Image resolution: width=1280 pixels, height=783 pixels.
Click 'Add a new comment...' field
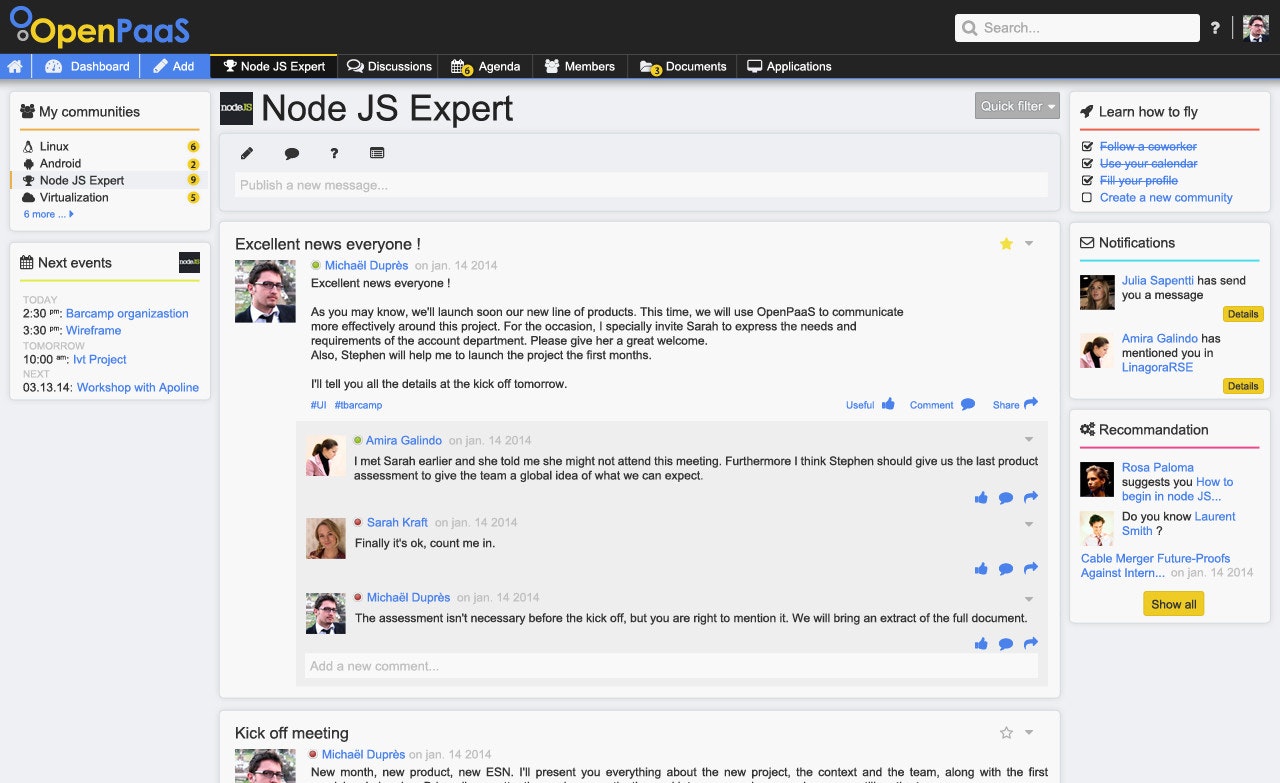671,666
